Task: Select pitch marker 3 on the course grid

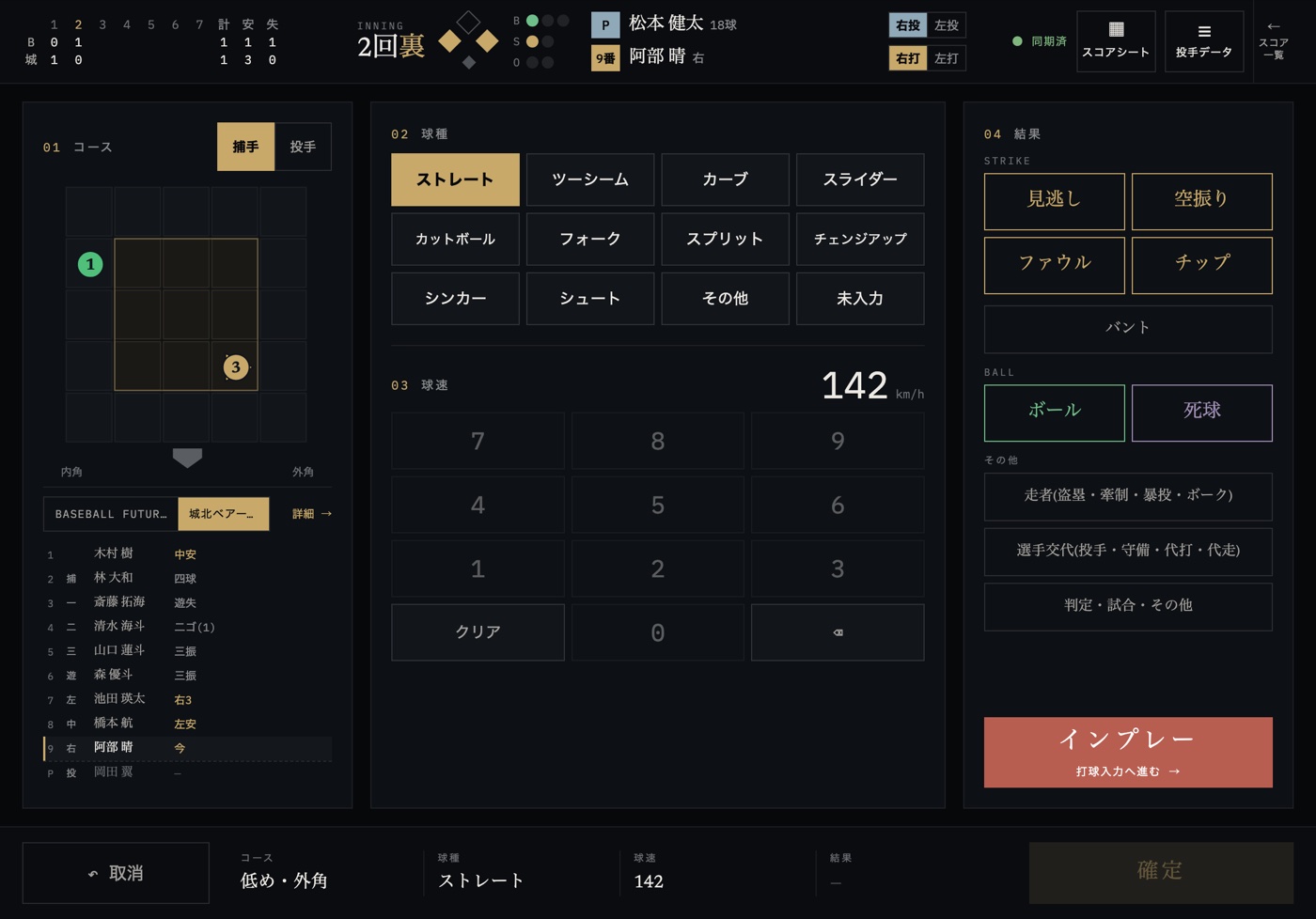Action: [236, 366]
